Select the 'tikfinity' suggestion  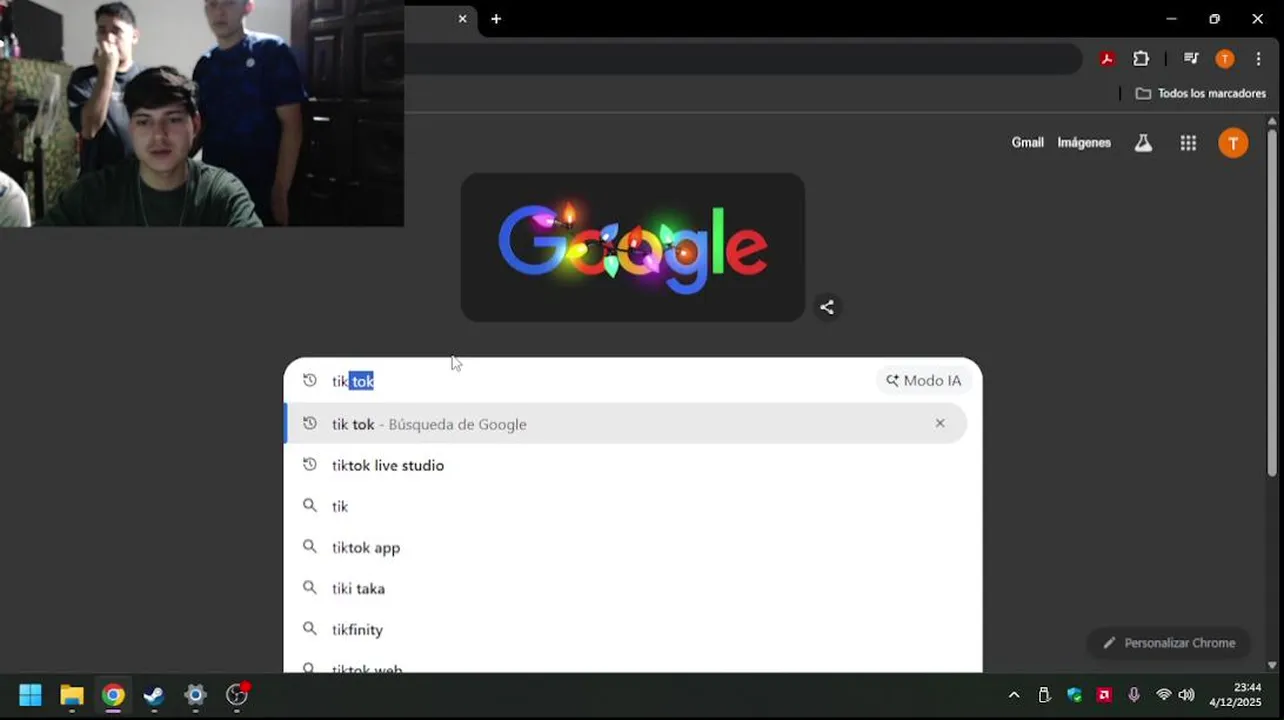[x=626, y=629]
